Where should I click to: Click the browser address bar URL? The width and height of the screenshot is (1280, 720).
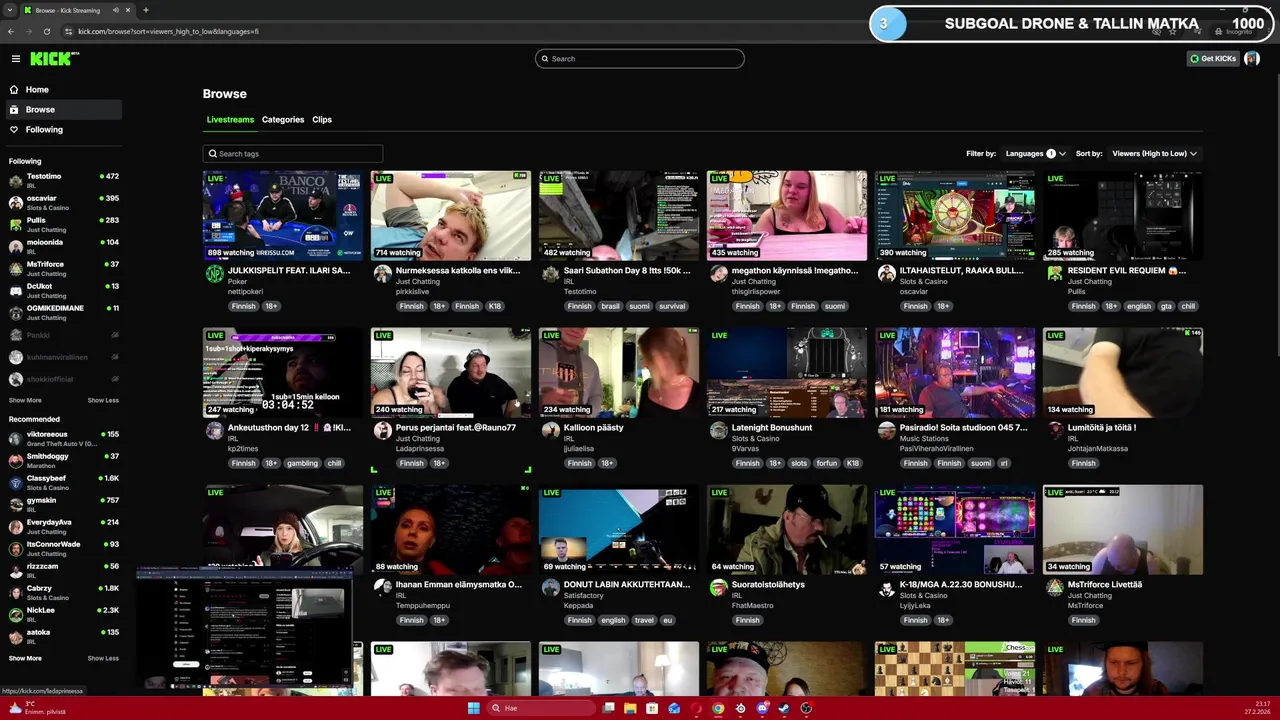[x=168, y=31]
